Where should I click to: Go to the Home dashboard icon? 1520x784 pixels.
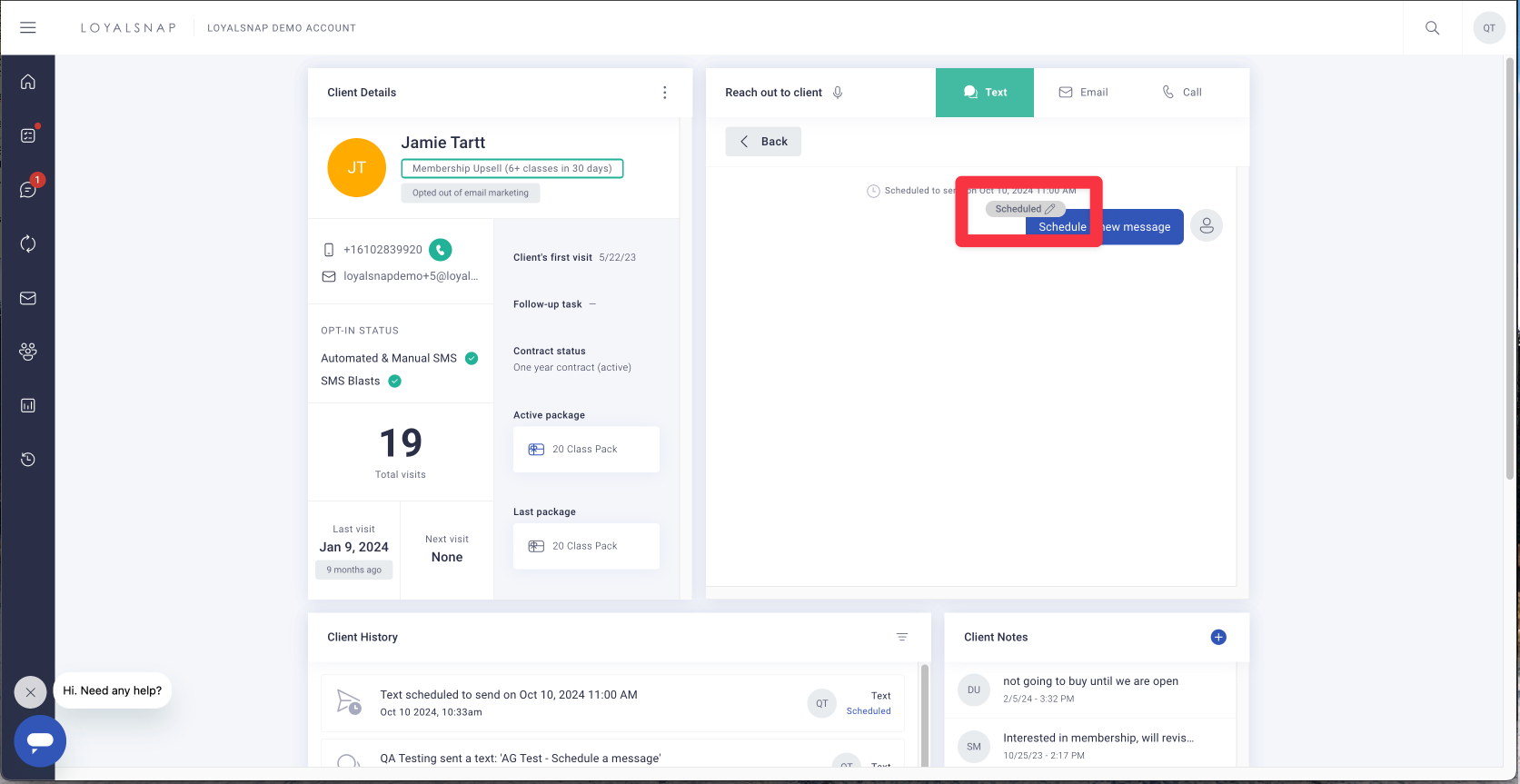click(28, 82)
